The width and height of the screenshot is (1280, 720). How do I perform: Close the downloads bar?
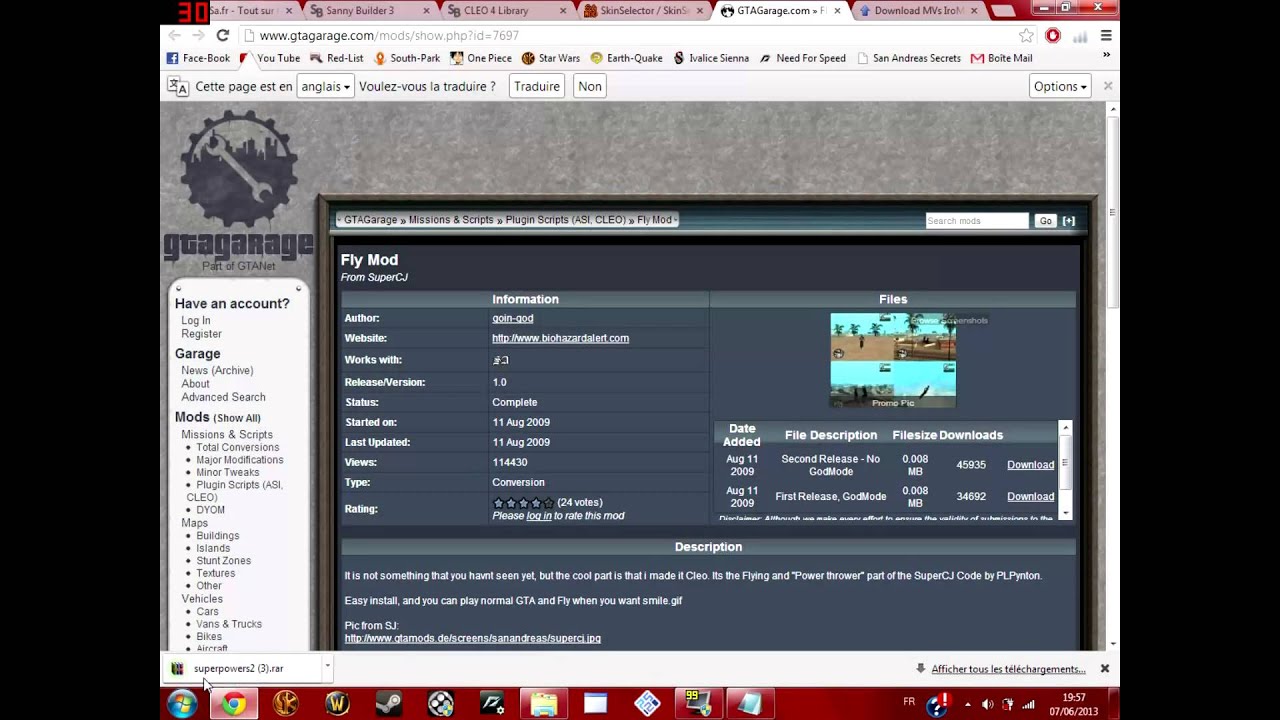click(1105, 668)
